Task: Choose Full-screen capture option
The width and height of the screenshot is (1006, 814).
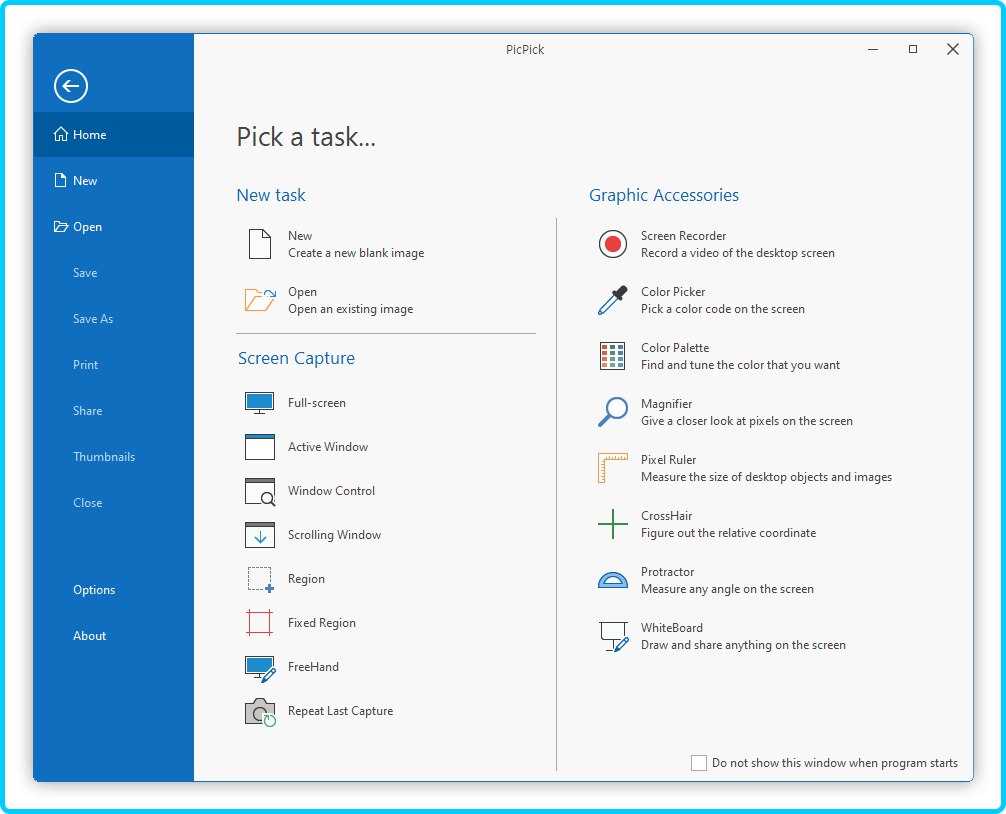Action: (316, 403)
